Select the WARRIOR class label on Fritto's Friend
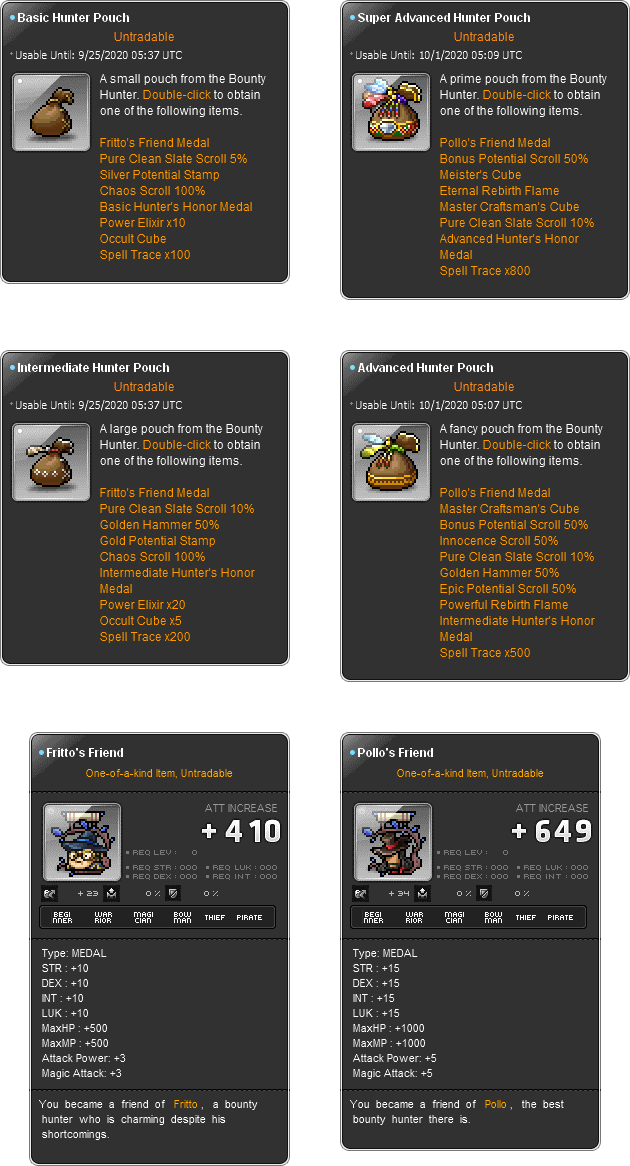The height and width of the screenshot is (1166, 630). coord(103,918)
